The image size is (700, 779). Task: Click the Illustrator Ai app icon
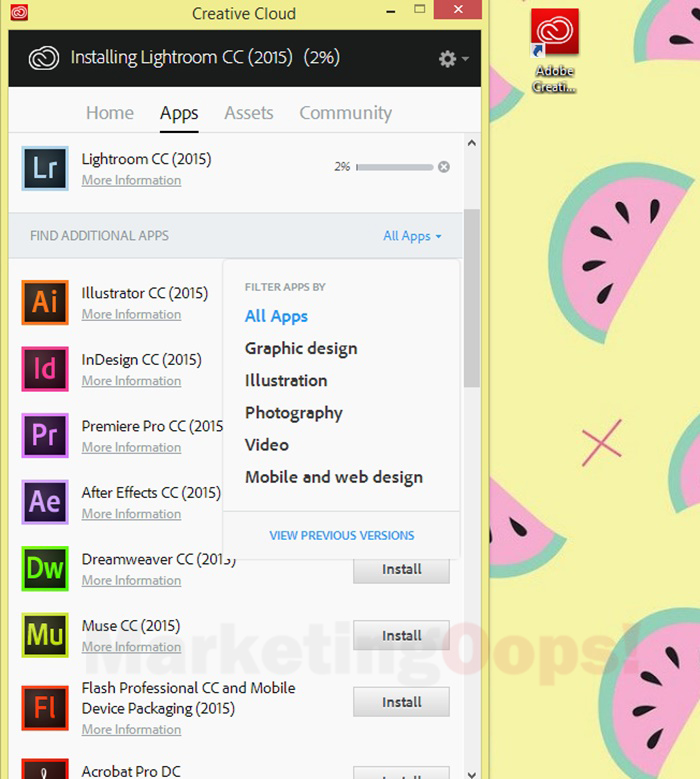[x=45, y=302]
